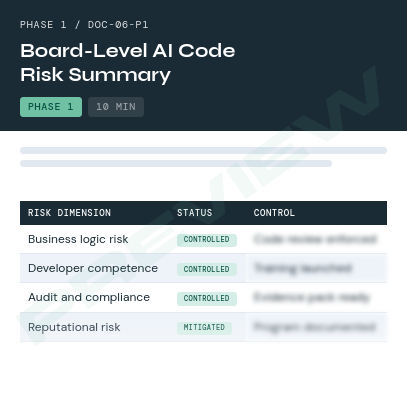
Task: Click CONTROLLED status for Developer competence
Action: 207,269
